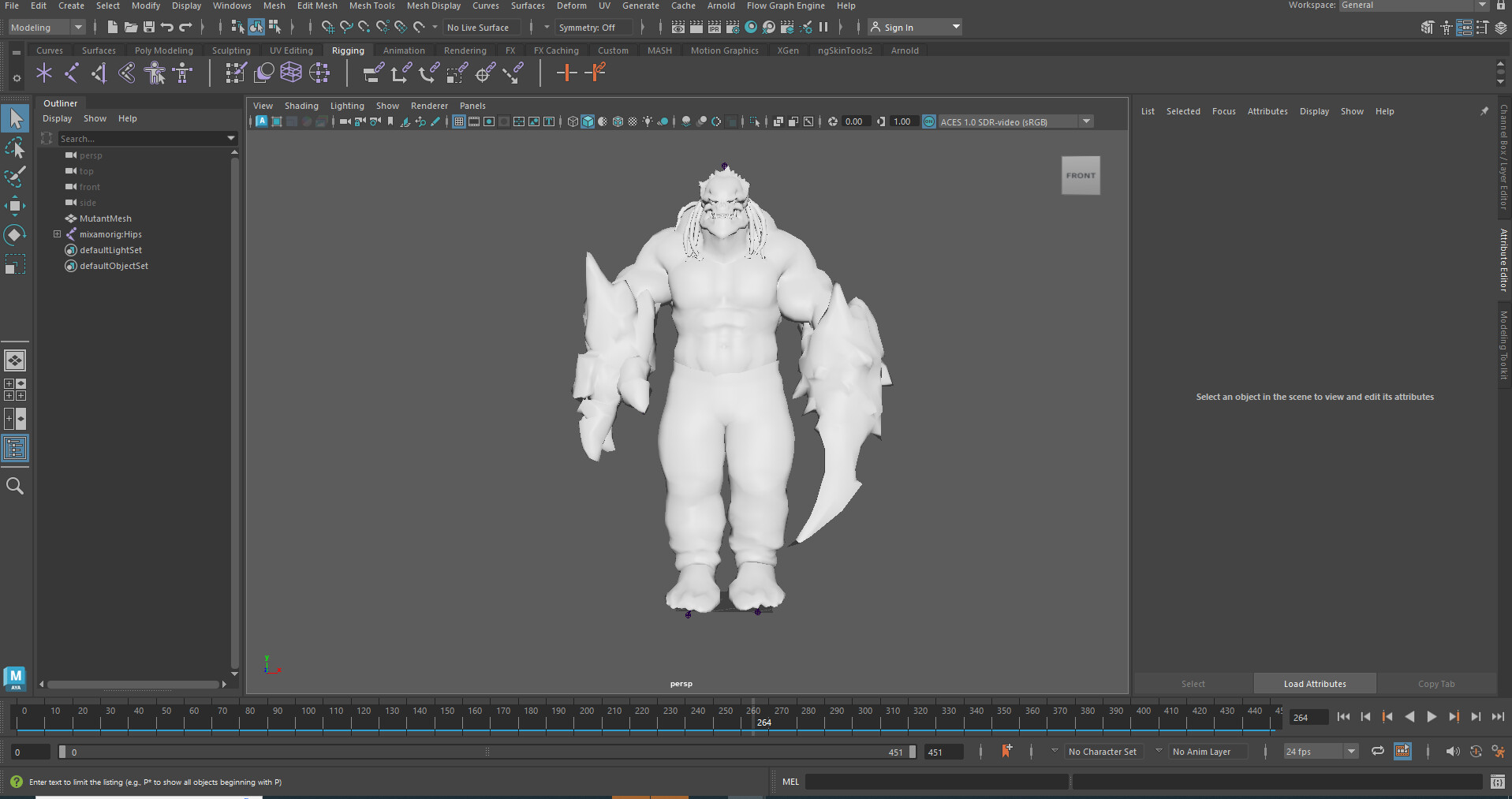Open the Graph Editor panel layout icon
Screen dimensions: 1512x799
[x=15, y=419]
